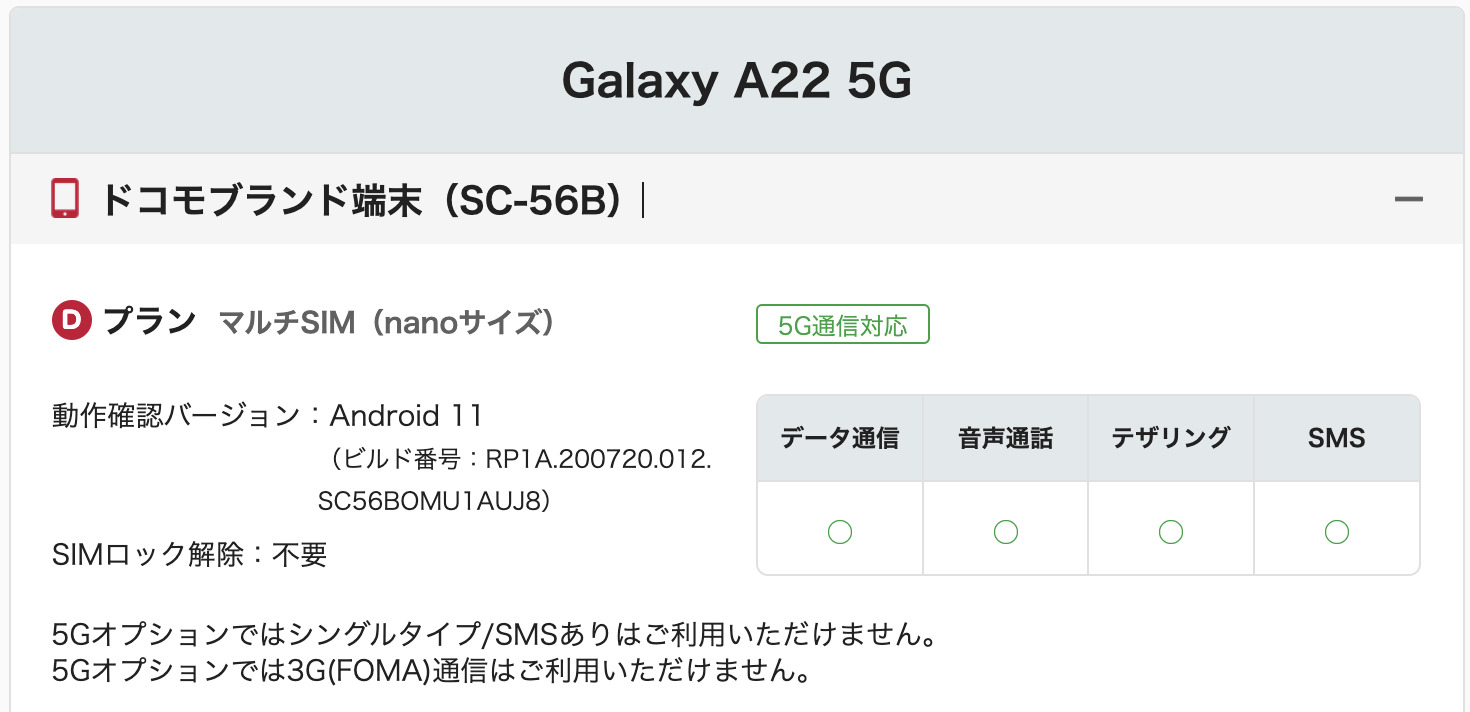Screen dimensions: 1470x712
Task: Select the 音声通話 column header
Action: [1005, 438]
